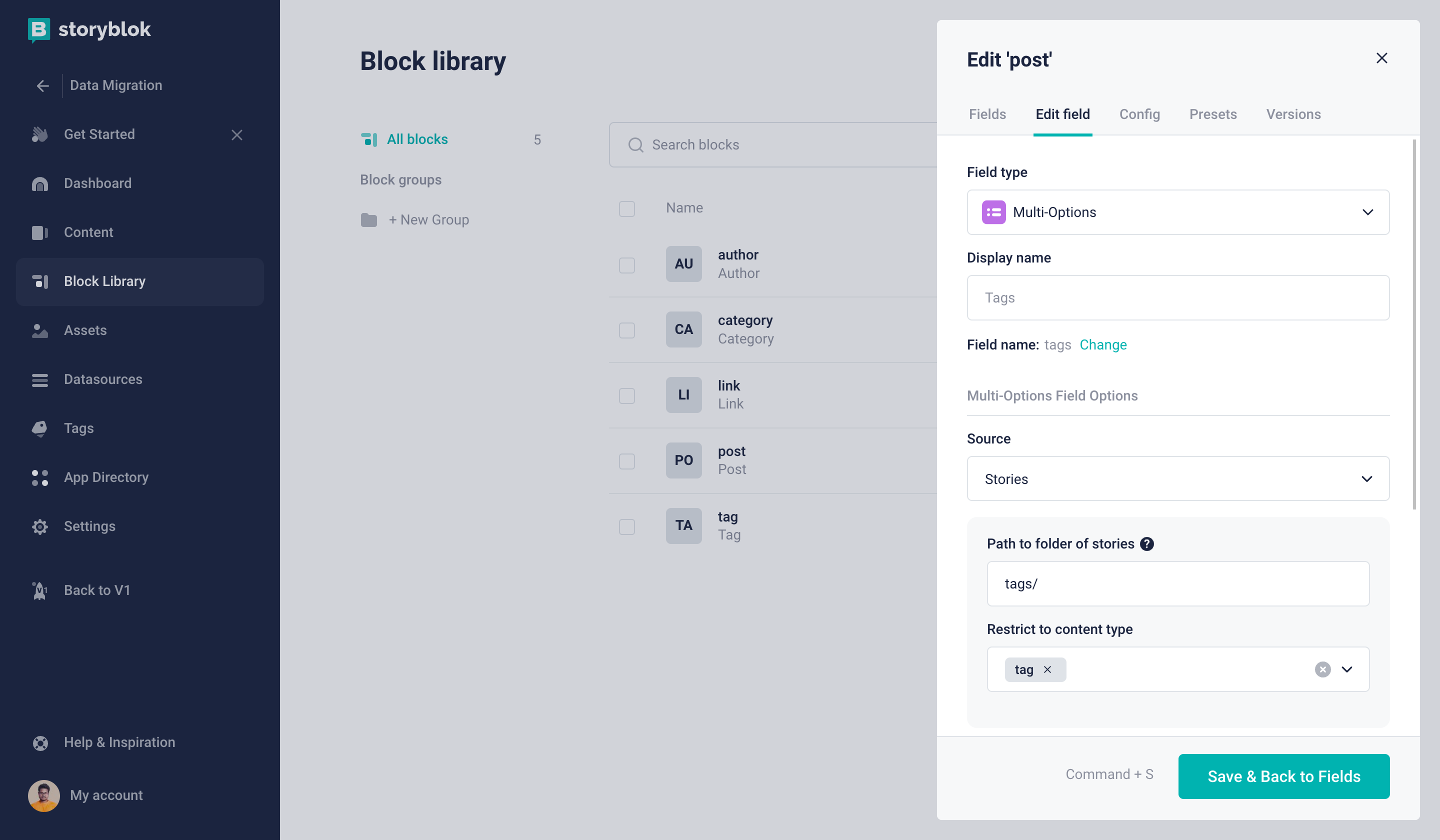Clear all content type restrictions
1440x840 pixels.
1322,669
